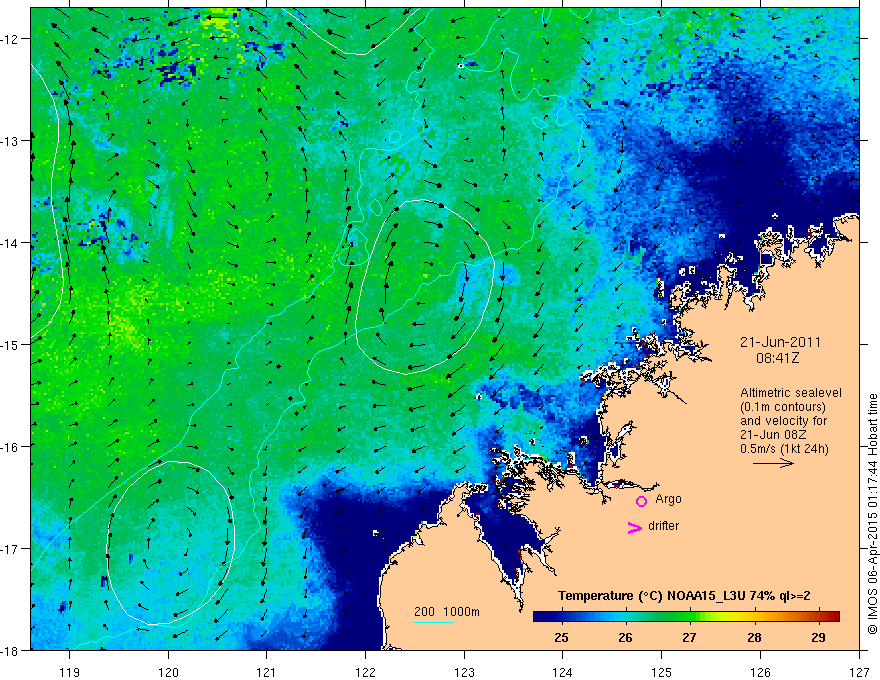Click the latitude axis label -13
The width and height of the screenshot is (880, 680).
[x=11, y=141]
